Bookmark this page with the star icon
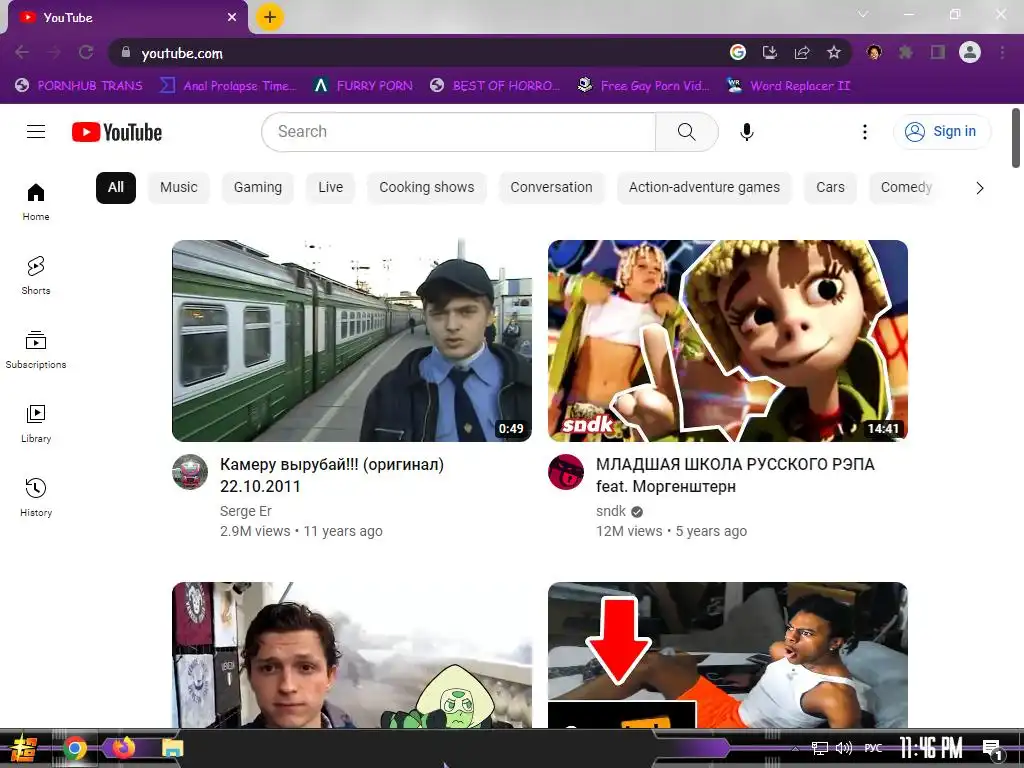This screenshot has width=1024, height=768. pos(834,52)
